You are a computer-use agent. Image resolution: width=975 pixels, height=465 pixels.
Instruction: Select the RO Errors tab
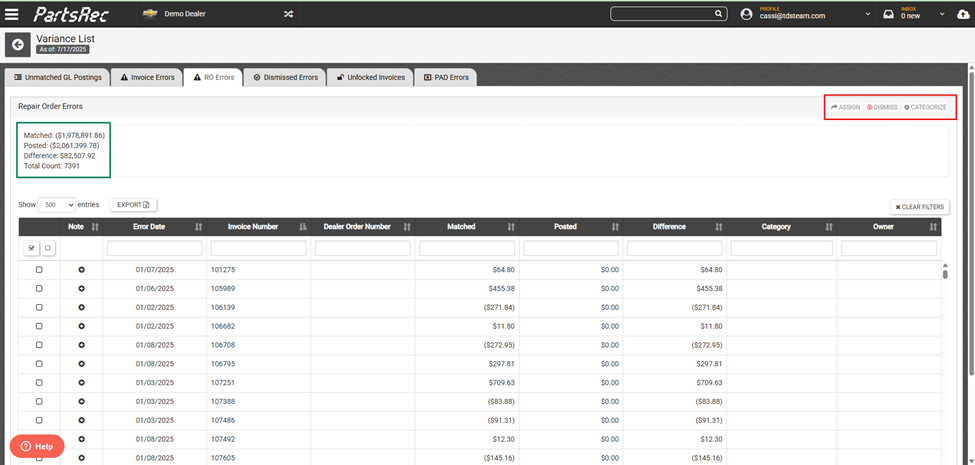[x=213, y=78]
